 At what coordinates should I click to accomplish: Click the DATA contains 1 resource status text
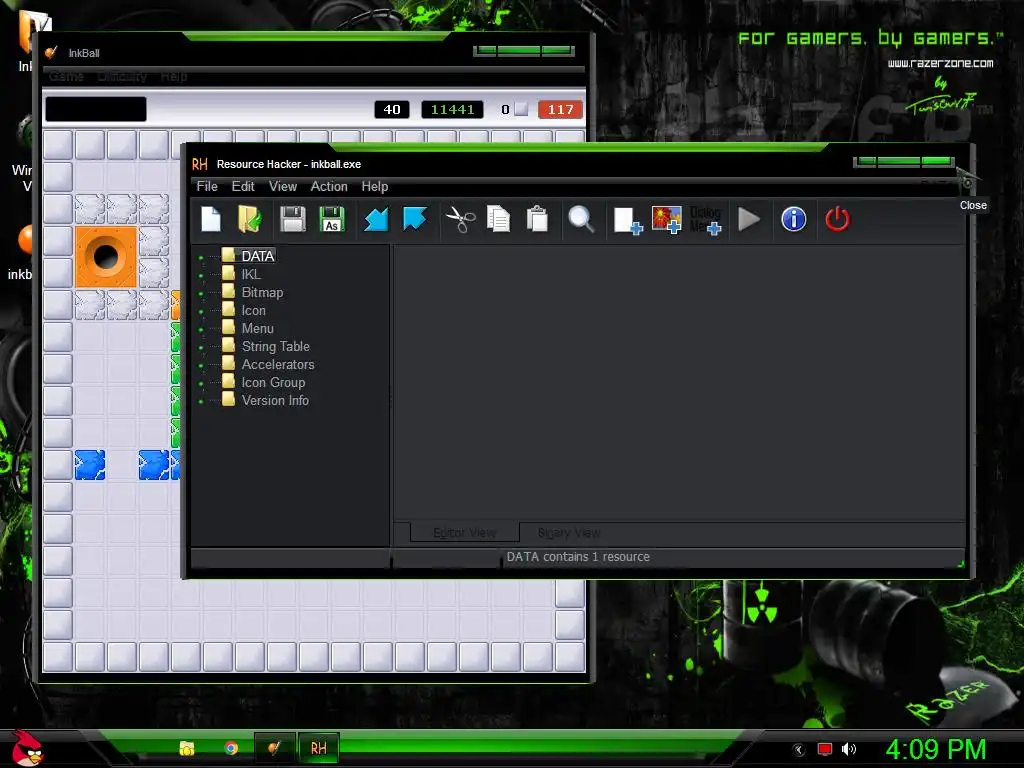(x=578, y=556)
